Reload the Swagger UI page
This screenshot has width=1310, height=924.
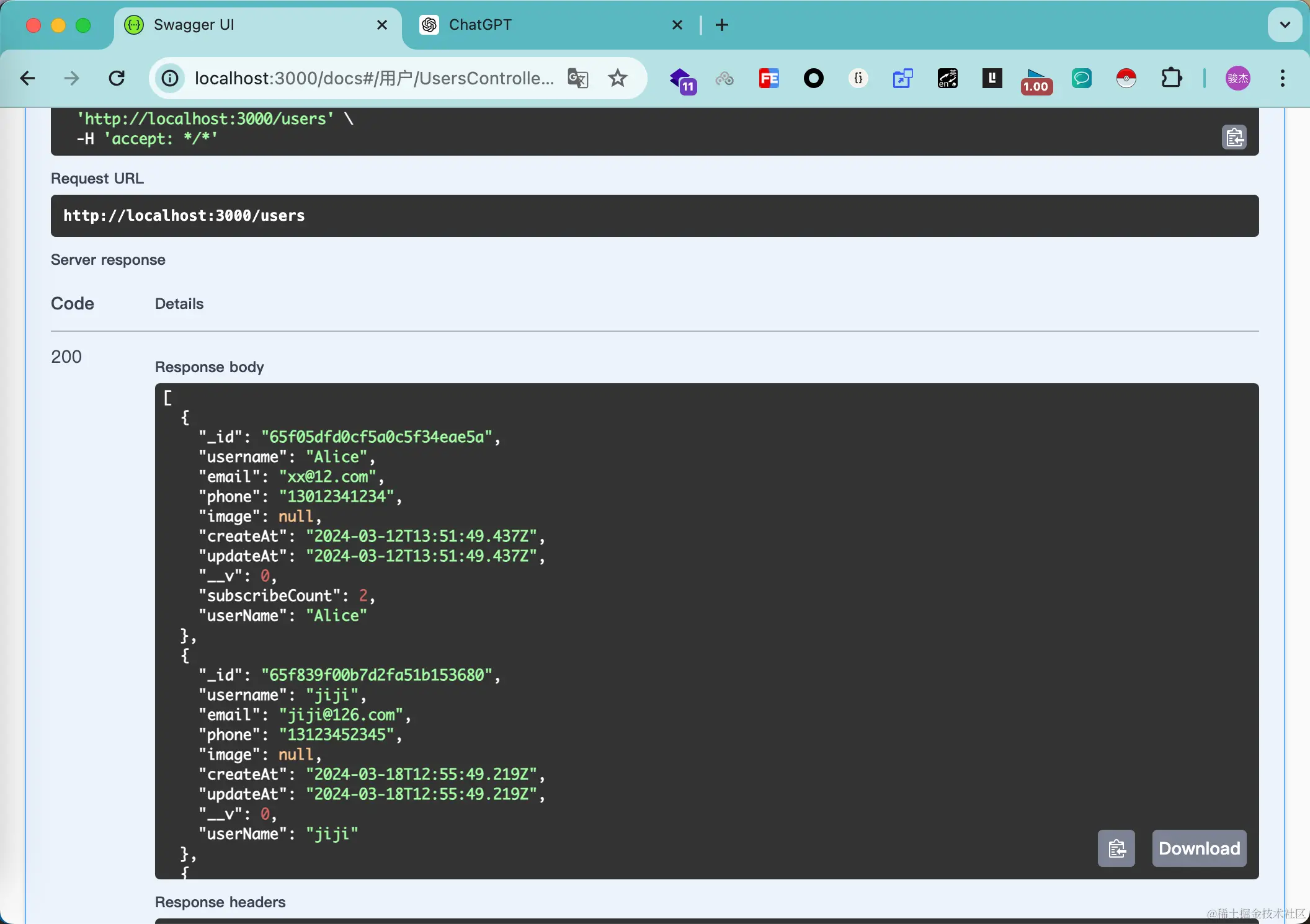(x=117, y=78)
